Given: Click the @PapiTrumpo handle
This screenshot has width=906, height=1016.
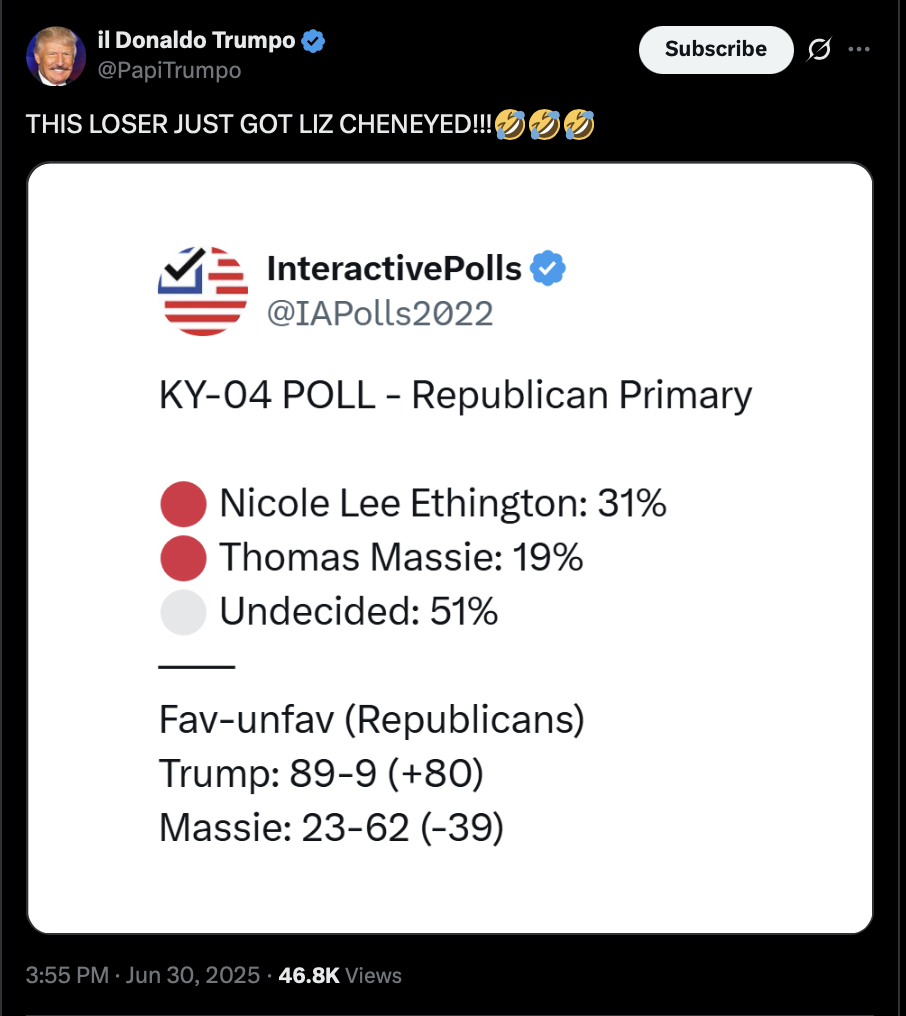Looking at the screenshot, I should 169,70.
